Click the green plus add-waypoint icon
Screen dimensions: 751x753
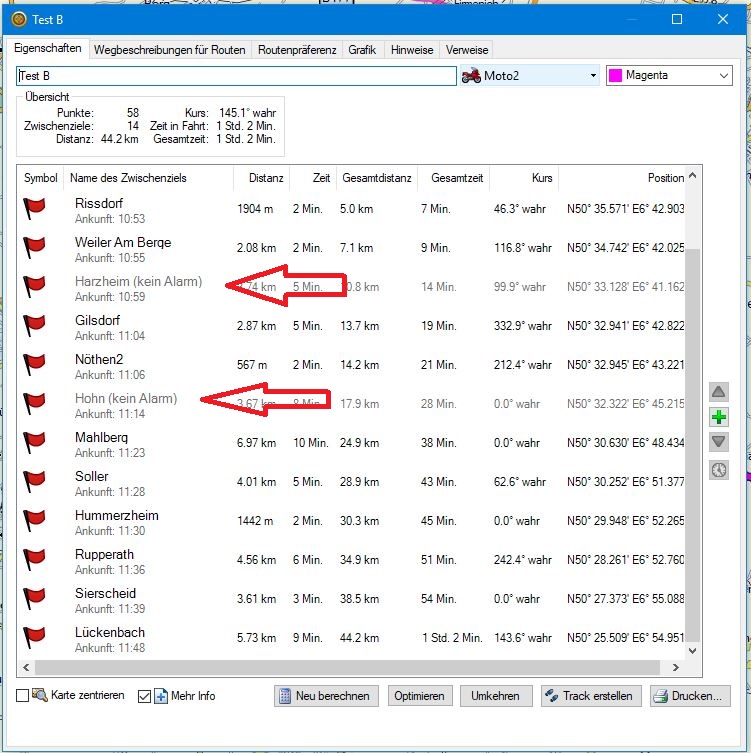(x=718, y=417)
